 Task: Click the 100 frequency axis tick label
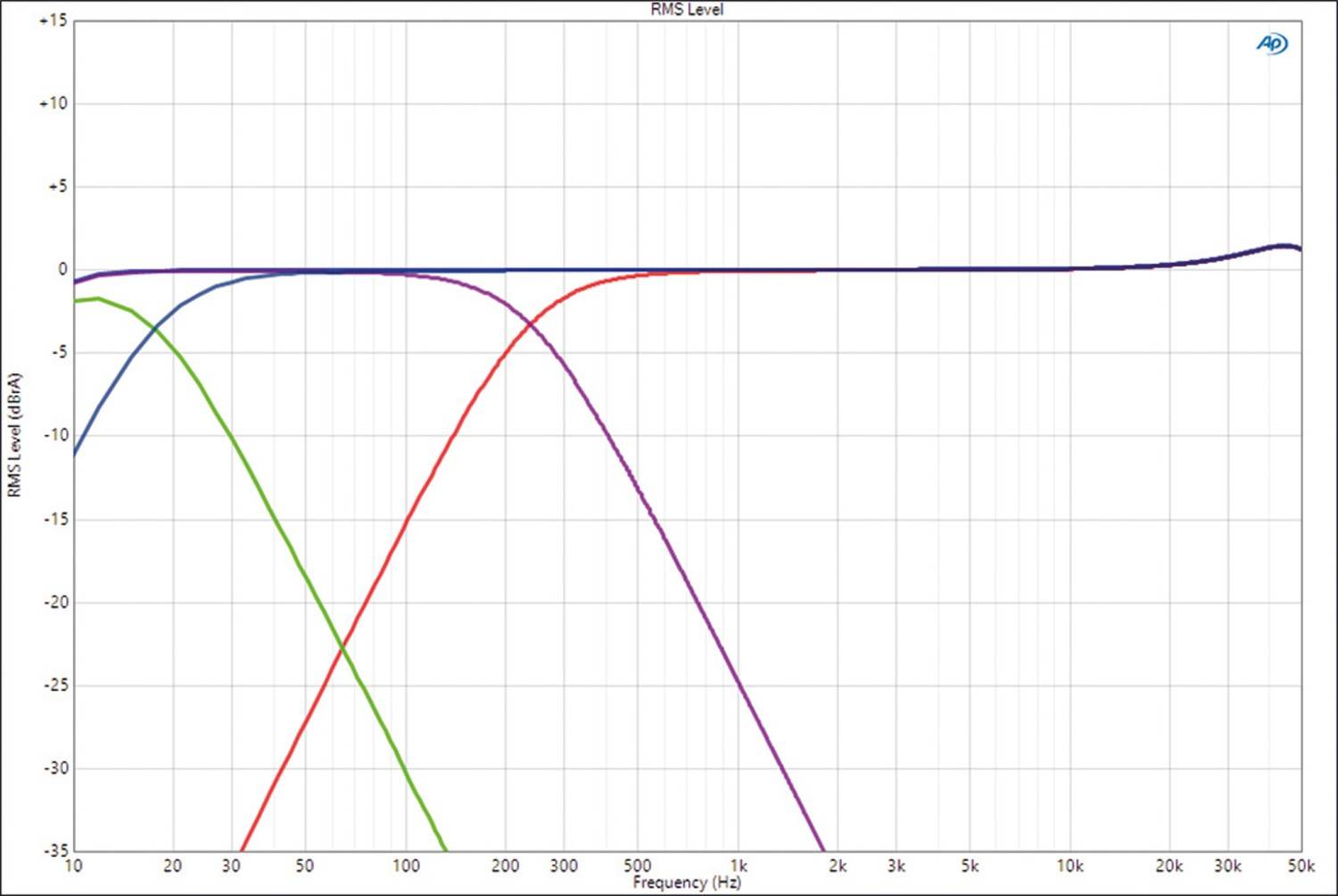tap(406, 866)
